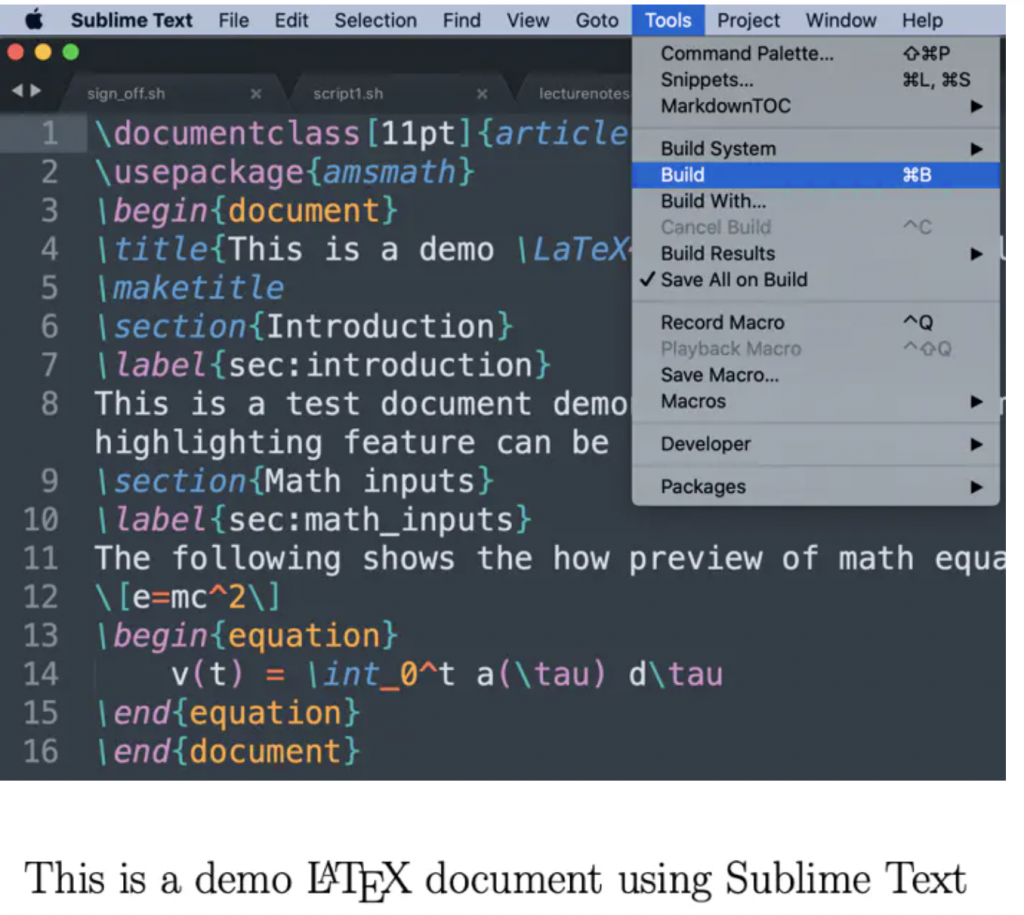Expand the MarkdownTOC submenu
Viewport: 1024px width, 915px height.
[x=816, y=106]
